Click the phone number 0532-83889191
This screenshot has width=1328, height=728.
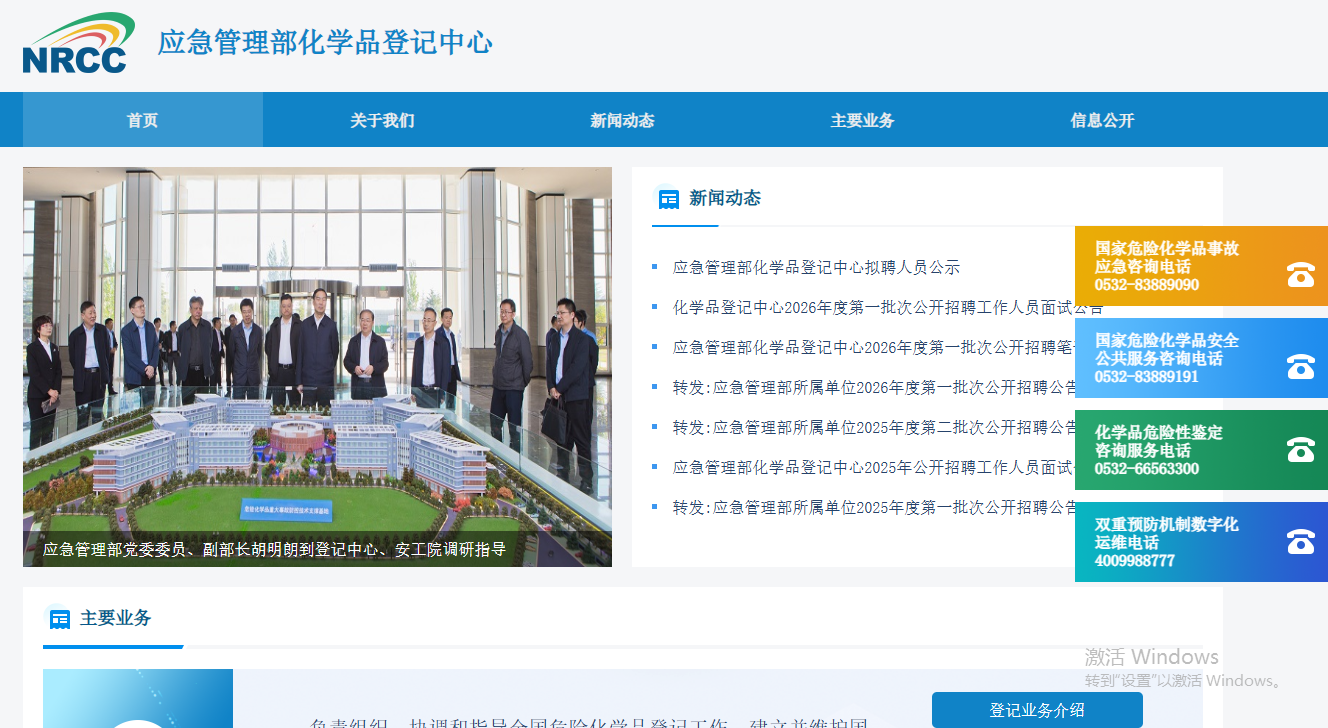coord(1146,376)
